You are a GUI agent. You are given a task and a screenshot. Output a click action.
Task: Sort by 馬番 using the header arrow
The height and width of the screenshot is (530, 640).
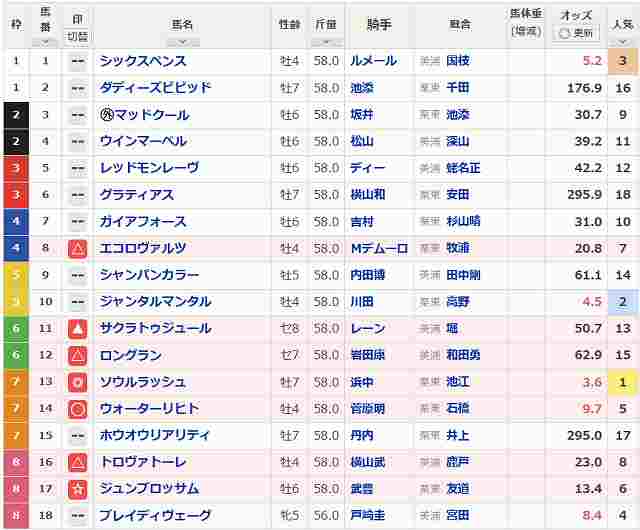pos(45,42)
